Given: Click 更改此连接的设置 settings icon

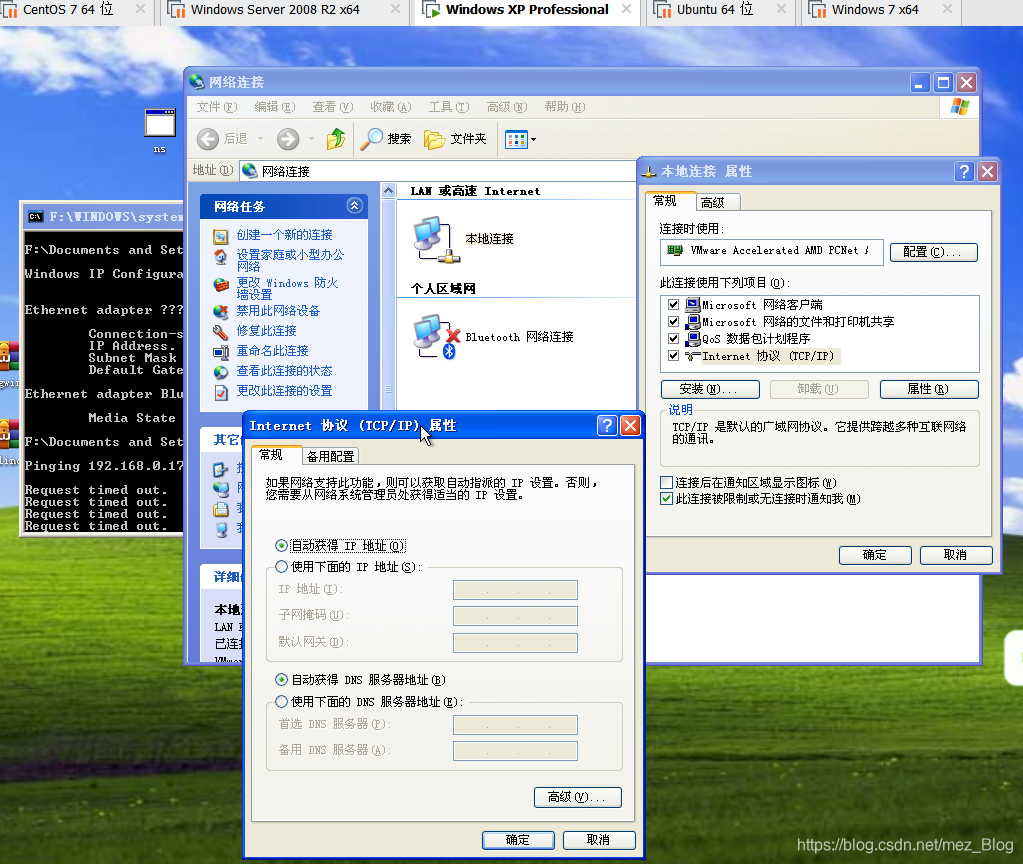Looking at the screenshot, I should 221,392.
